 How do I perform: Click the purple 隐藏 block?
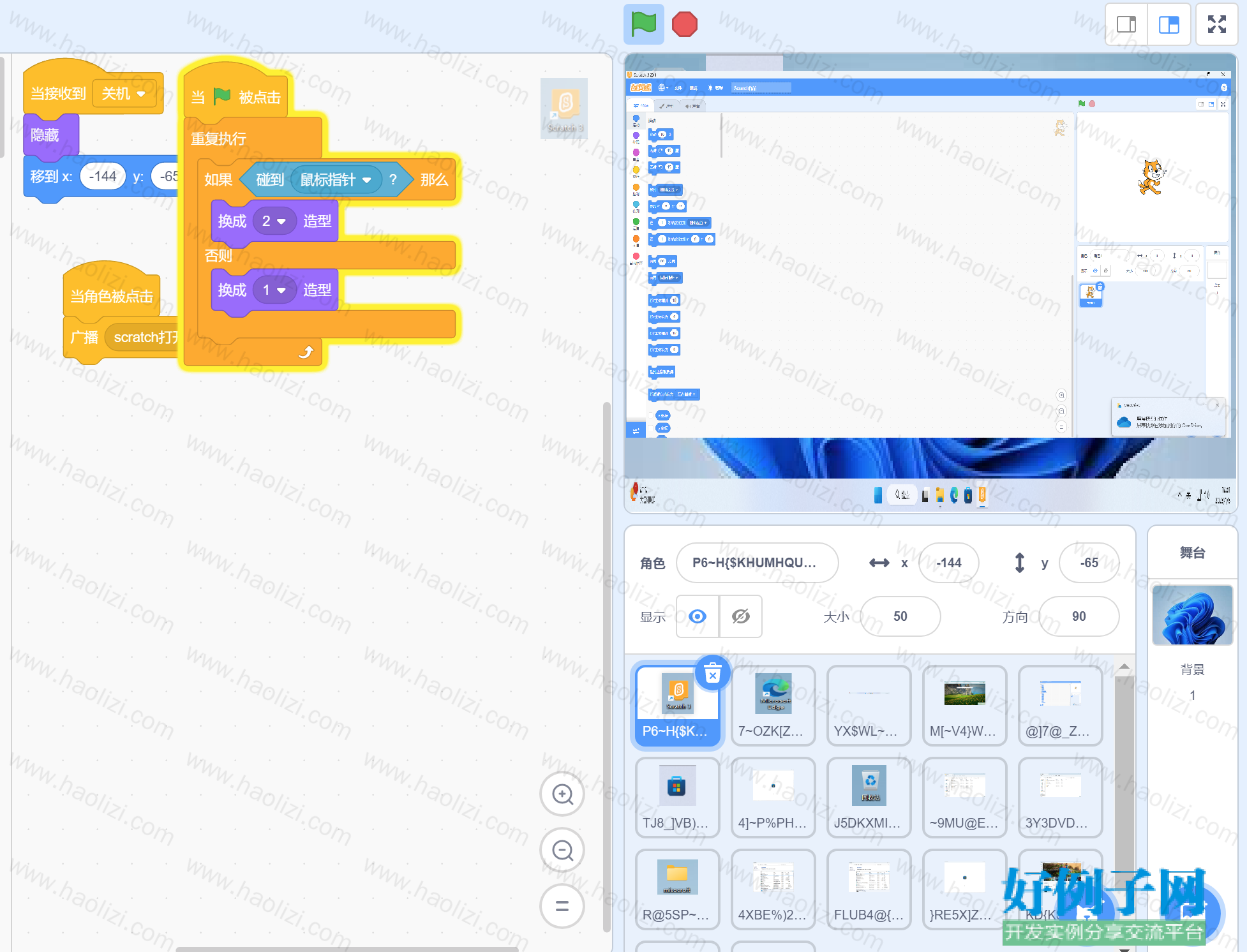pos(51,135)
